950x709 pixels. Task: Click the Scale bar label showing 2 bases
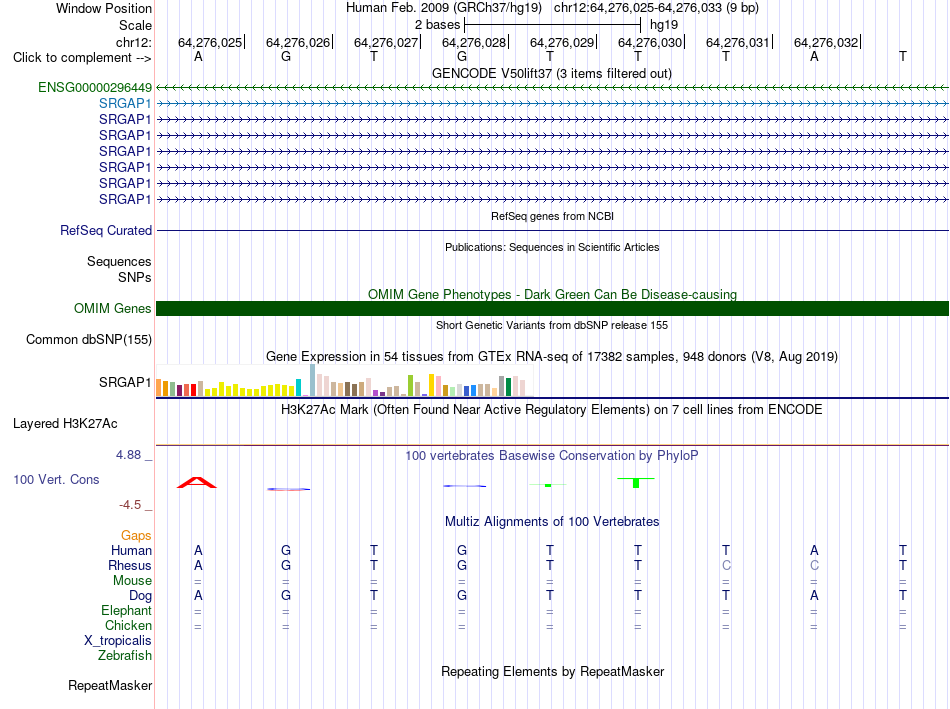(437, 25)
